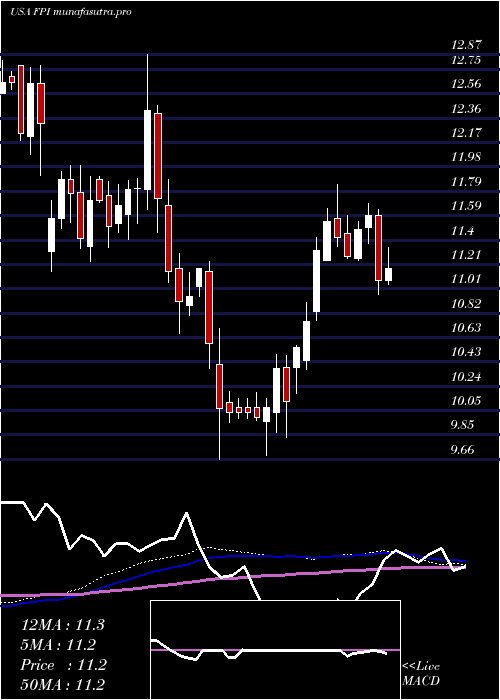The height and width of the screenshot is (700, 500).
Task: Click the 9.85 price axis label
Action: 464,425
